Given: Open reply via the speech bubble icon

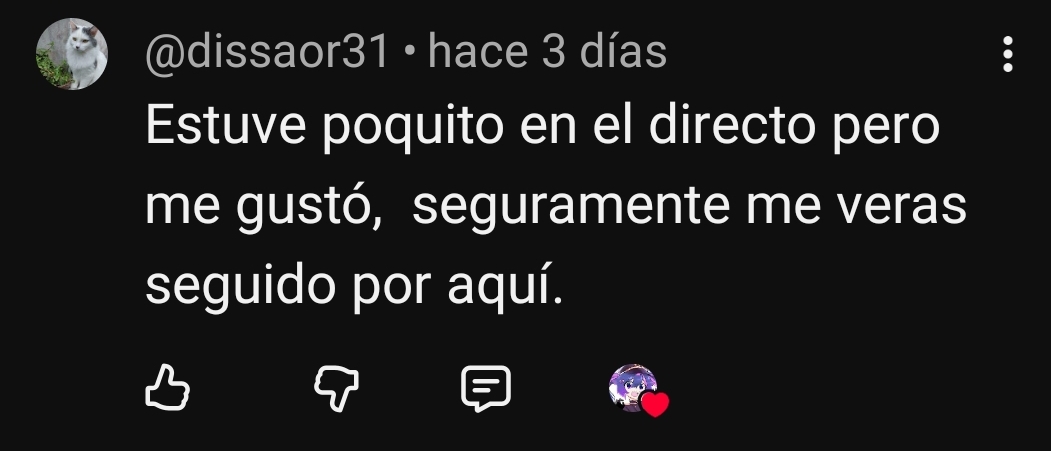Looking at the screenshot, I should click(486, 388).
